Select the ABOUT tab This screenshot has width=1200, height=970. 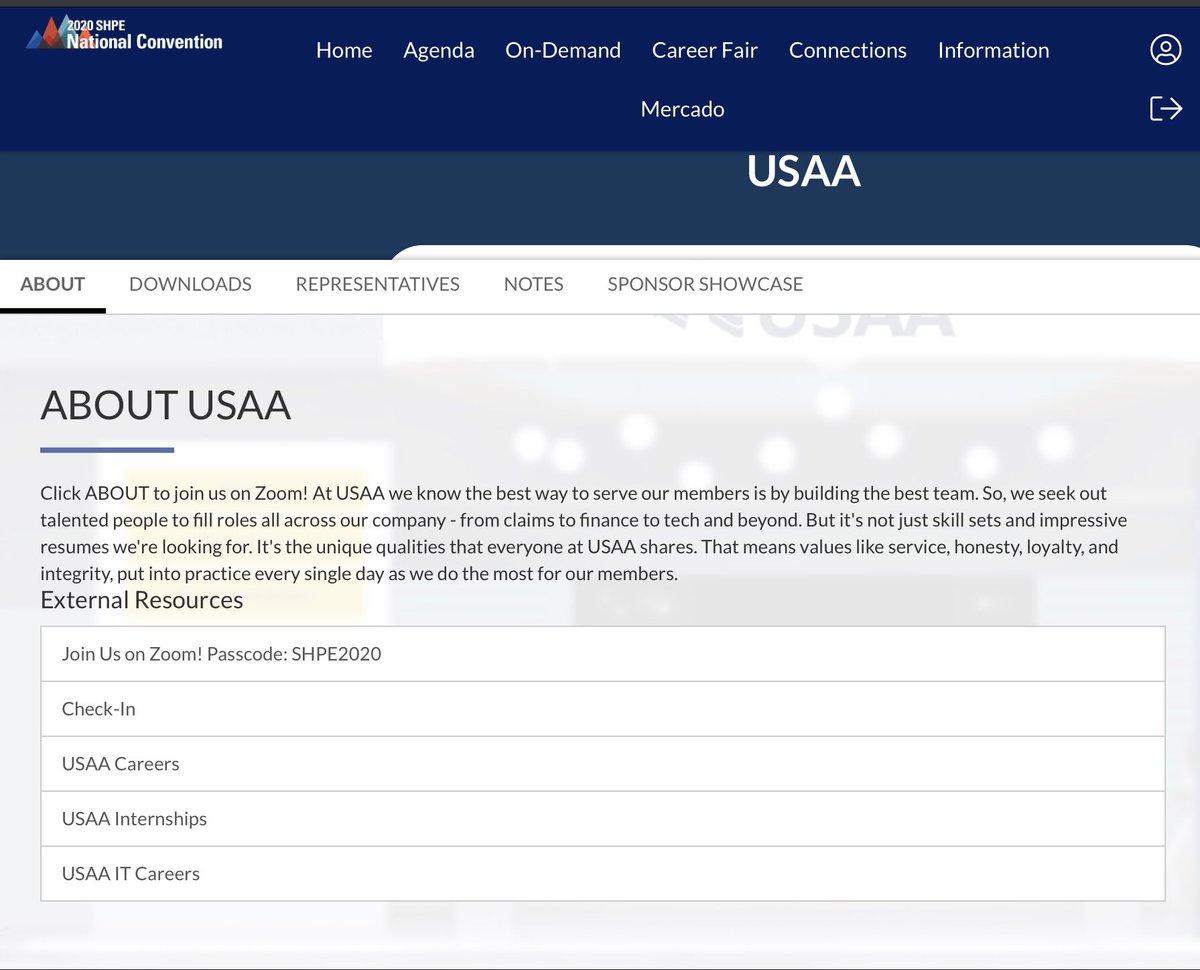pos(52,284)
